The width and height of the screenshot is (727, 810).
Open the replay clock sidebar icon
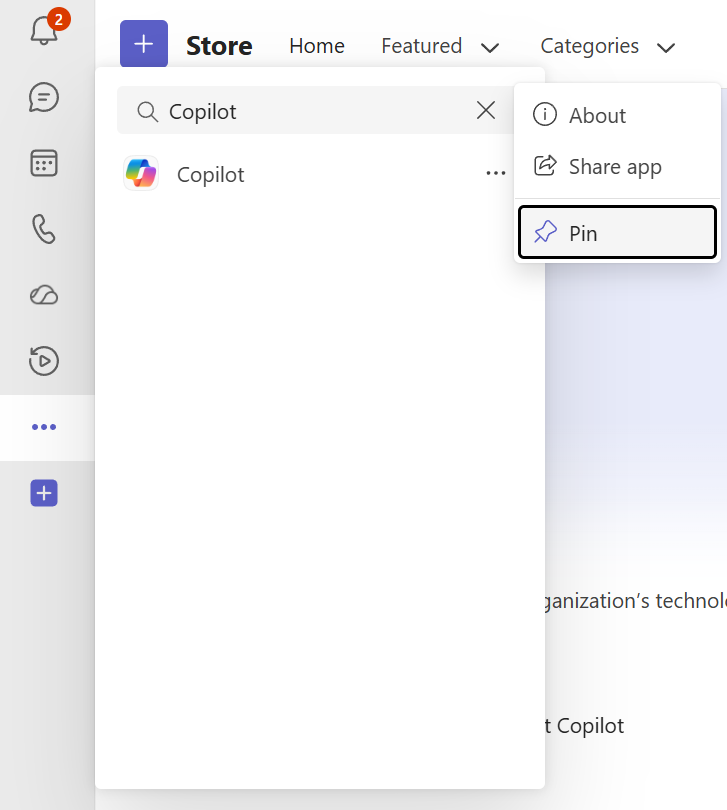click(44, 361)
